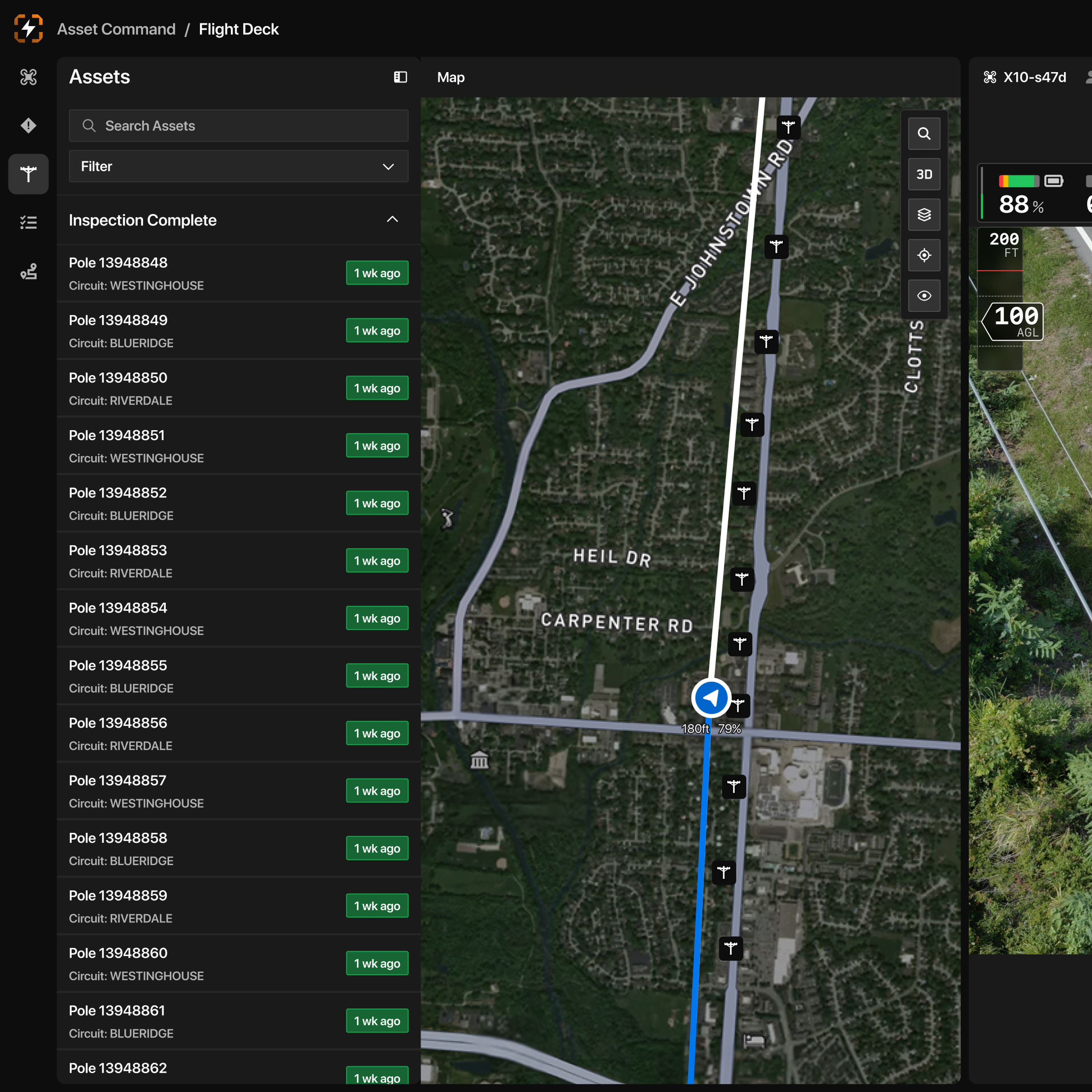Select Pole 13948853 row
Screen dimensions: 1092x1092
(x=238, y=561)
